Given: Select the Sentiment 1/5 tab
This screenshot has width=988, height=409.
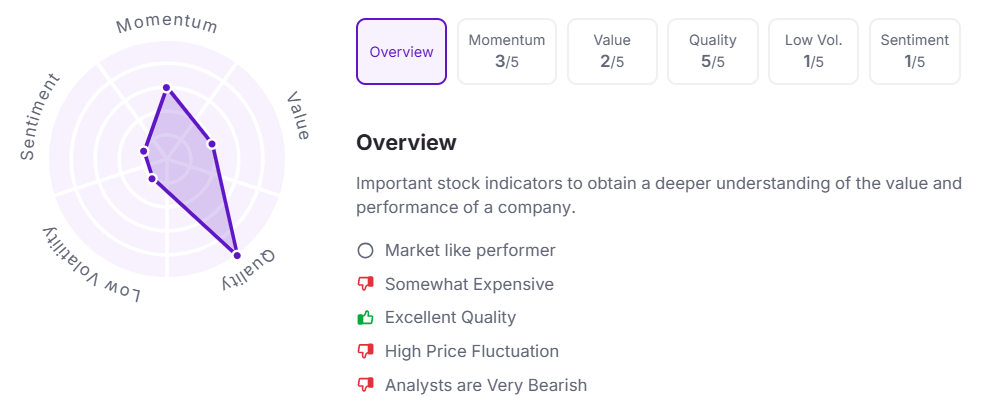Looking at the screenshot, I should 914,52.
